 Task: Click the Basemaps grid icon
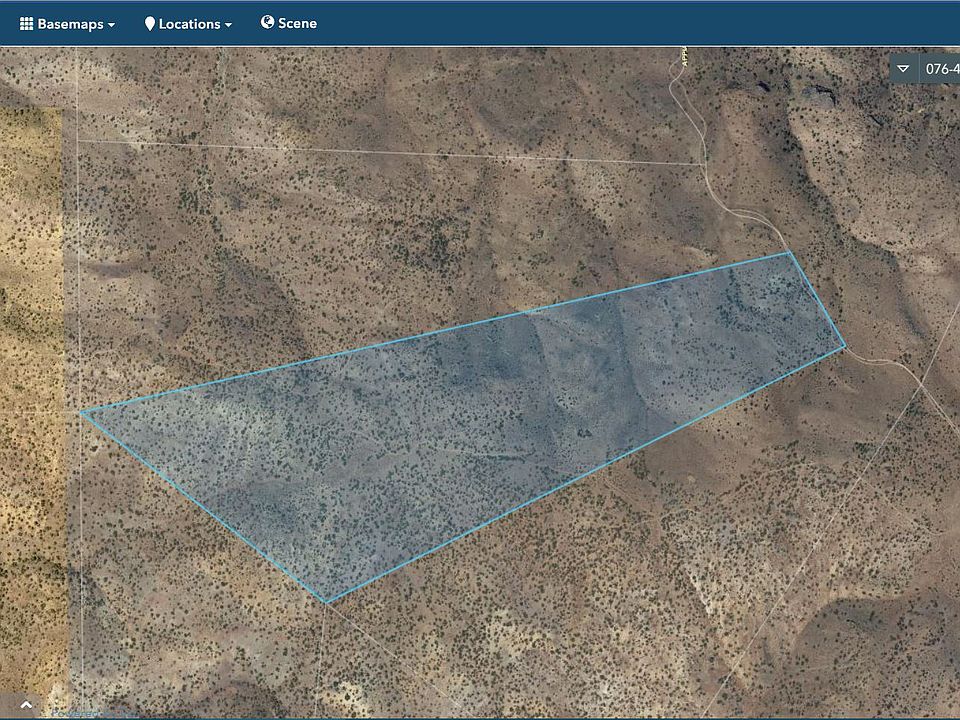tap(27, 23)
